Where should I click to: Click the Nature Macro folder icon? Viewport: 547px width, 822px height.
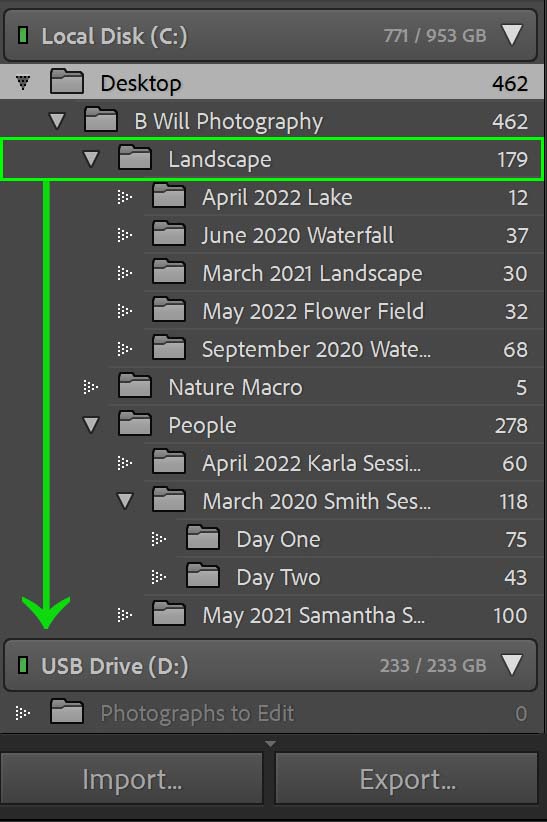[x=135, y=385]
